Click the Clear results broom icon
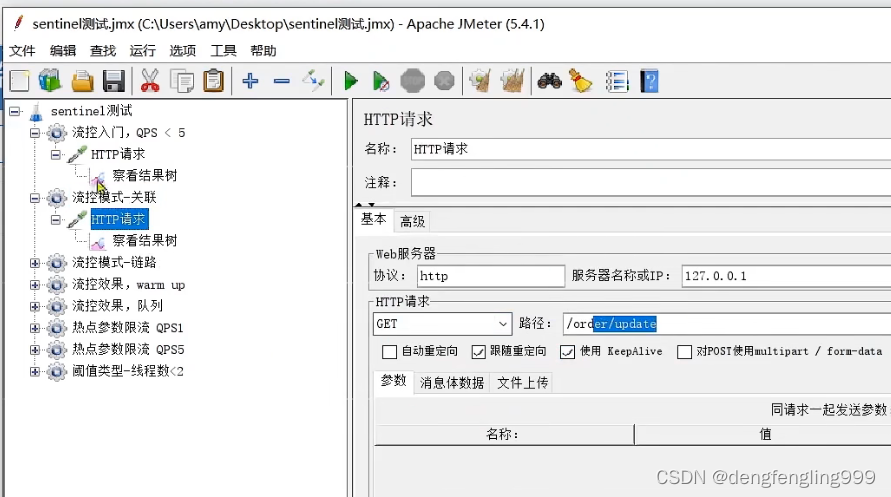This screenshot has width=891, height=497. (x=480, y=81)
